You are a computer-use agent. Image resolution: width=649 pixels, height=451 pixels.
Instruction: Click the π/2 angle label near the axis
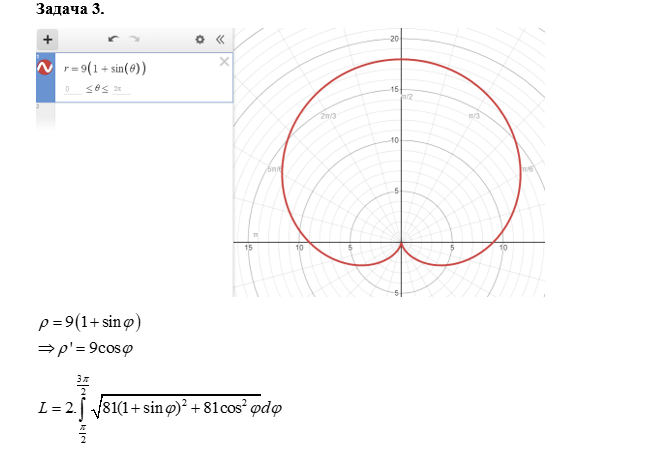[x=408, y=97]
